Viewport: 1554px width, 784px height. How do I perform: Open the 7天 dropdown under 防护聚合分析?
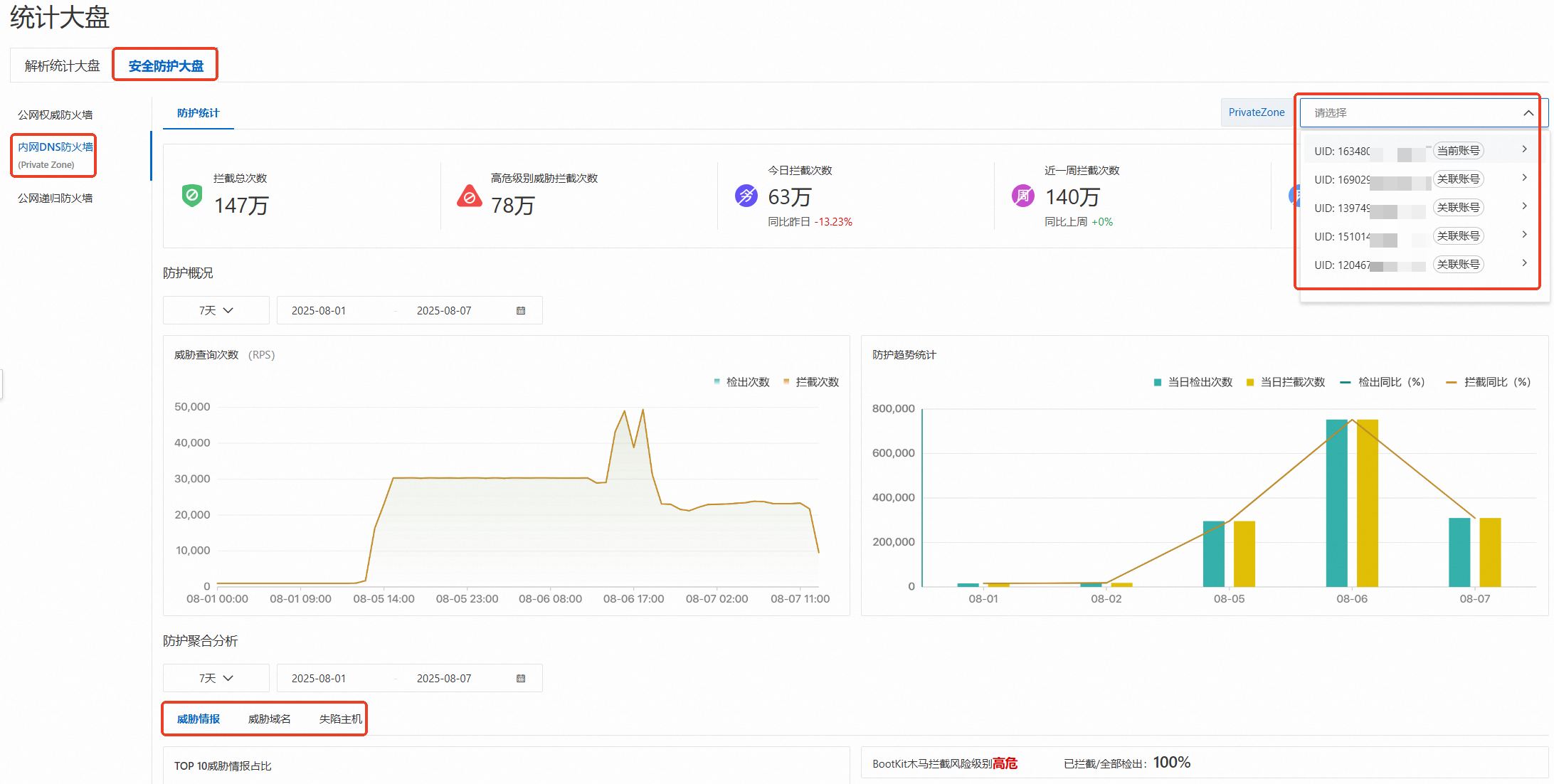click(216, 679)
